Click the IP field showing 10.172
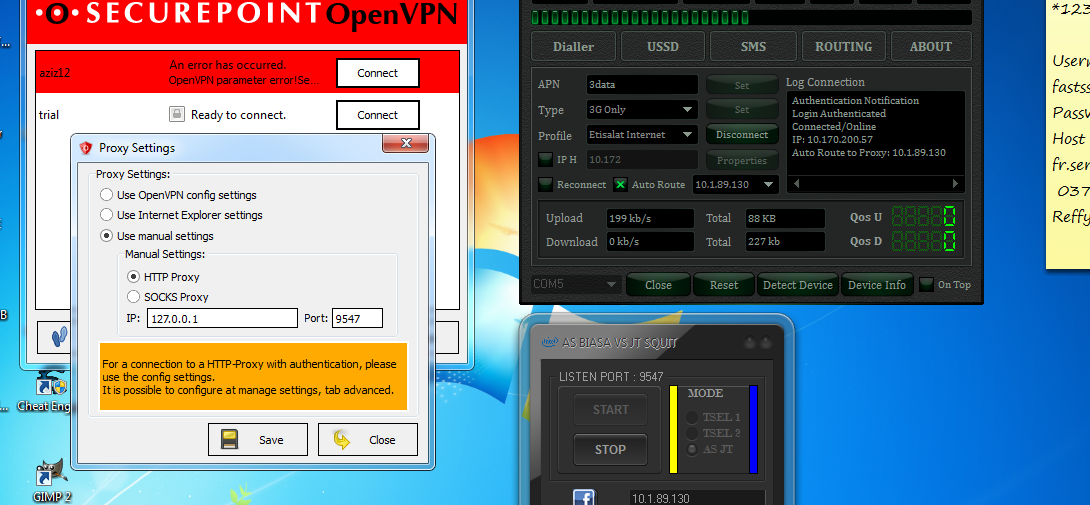The image size is (1090, 505). click(x=642, y=160)
